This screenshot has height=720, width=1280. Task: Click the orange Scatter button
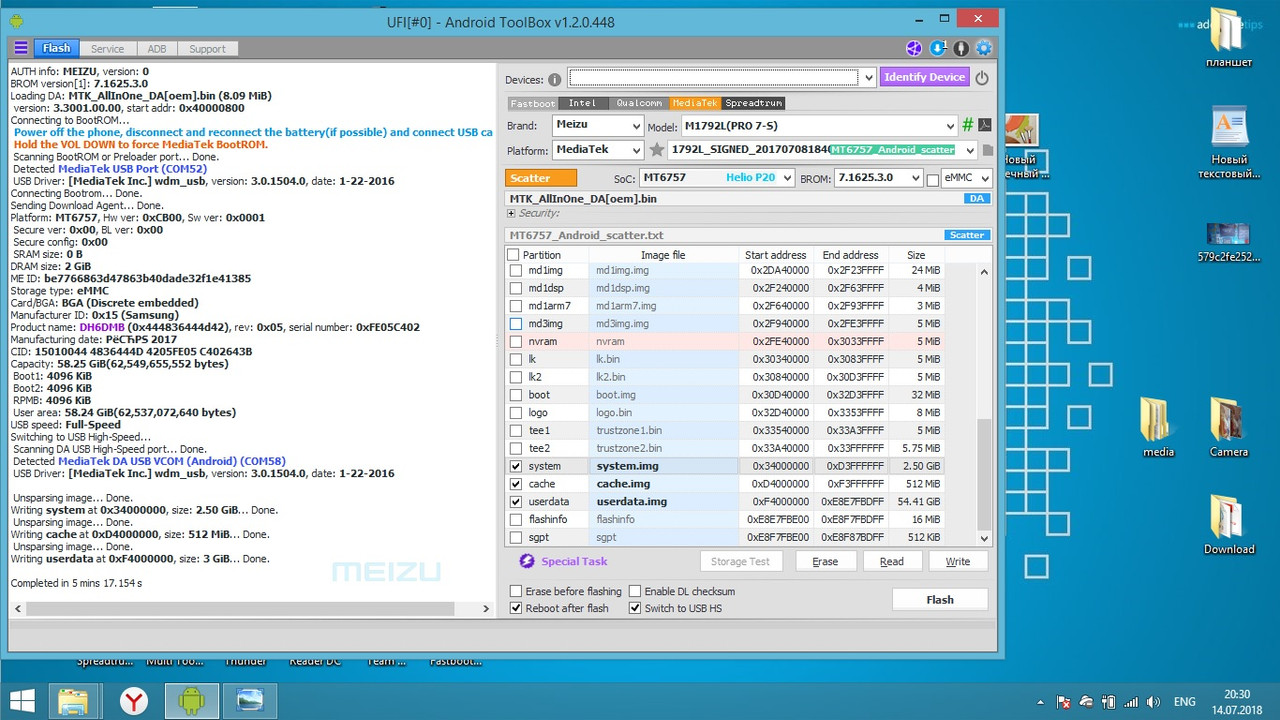click(541, 178)
